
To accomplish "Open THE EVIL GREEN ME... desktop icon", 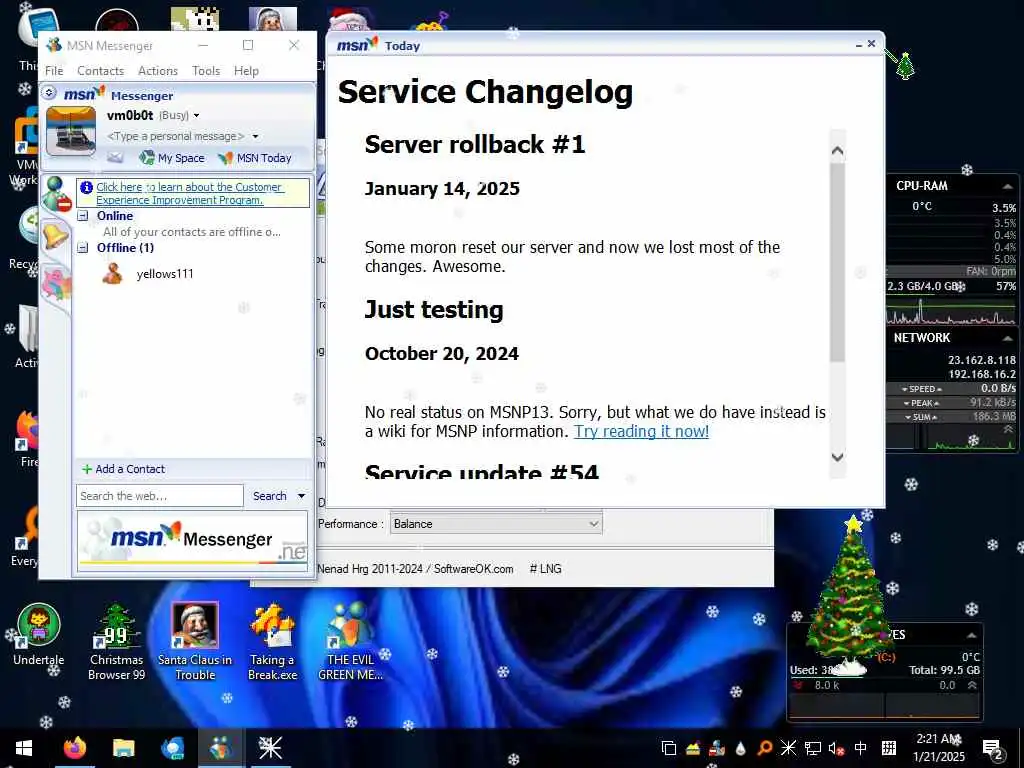I will [x=350, y=642].
